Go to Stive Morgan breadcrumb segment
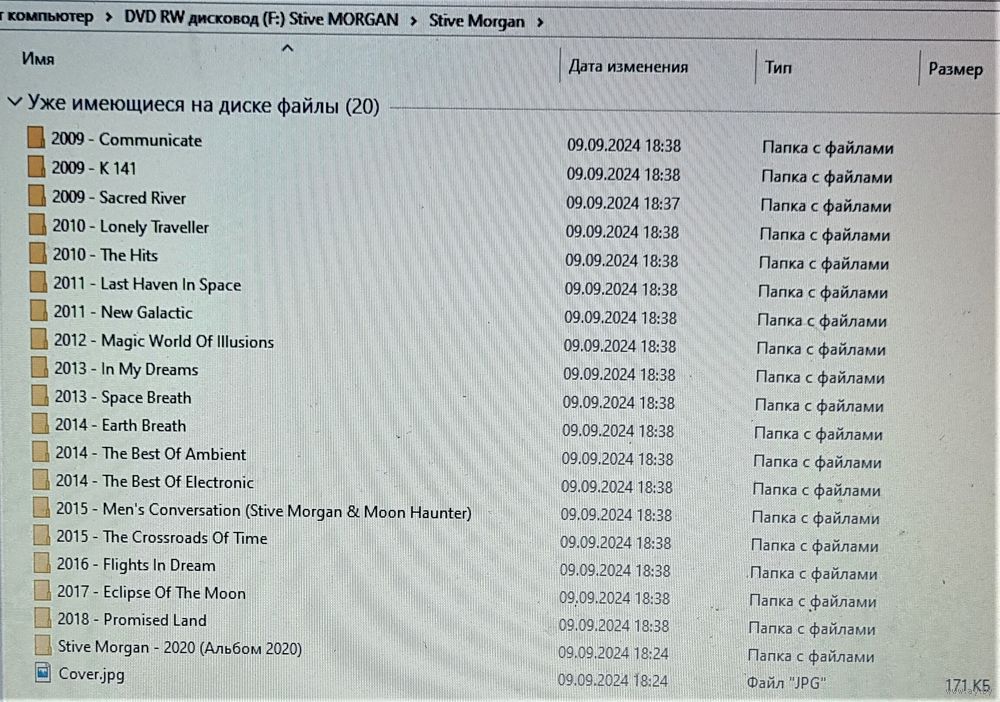This screenshot has height=702, width=1000. [x=476, y=21]
